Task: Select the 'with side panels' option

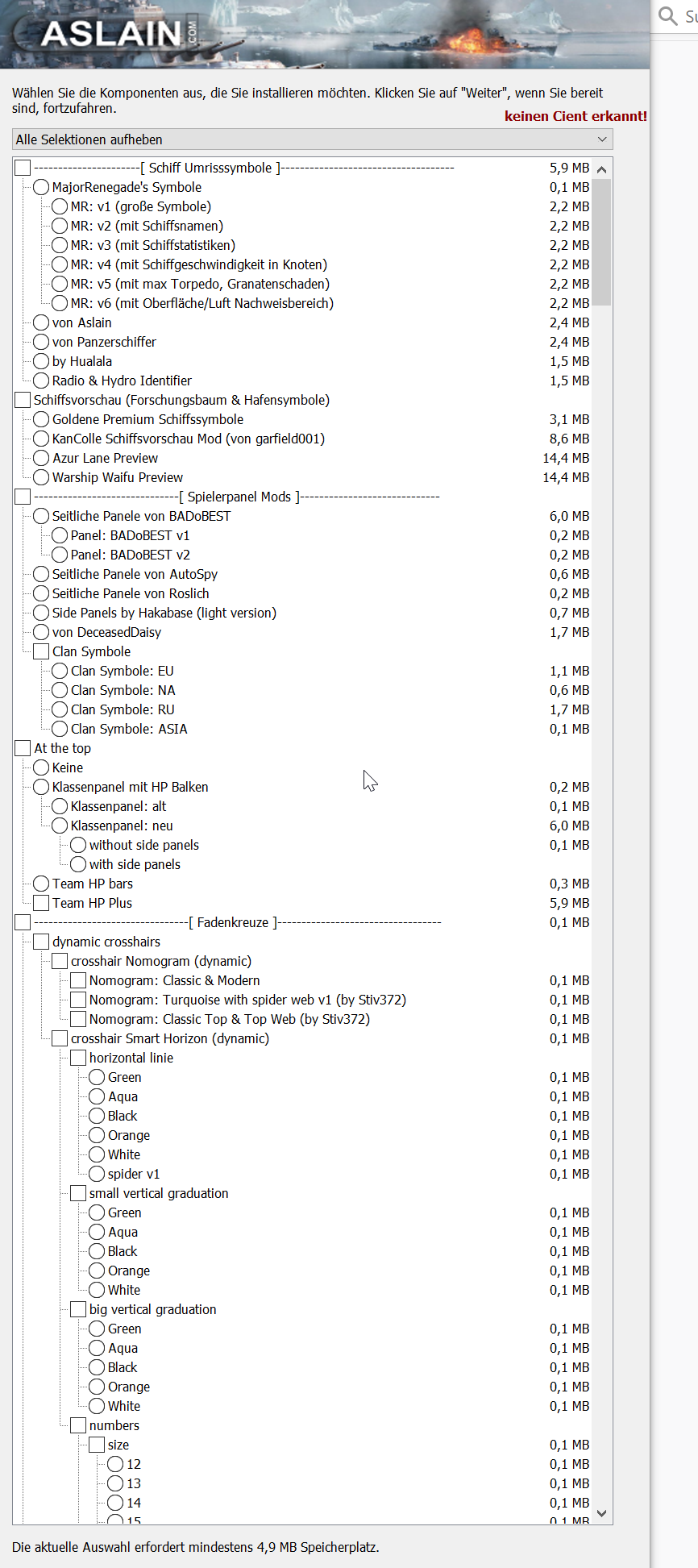Action: point(78,864)
